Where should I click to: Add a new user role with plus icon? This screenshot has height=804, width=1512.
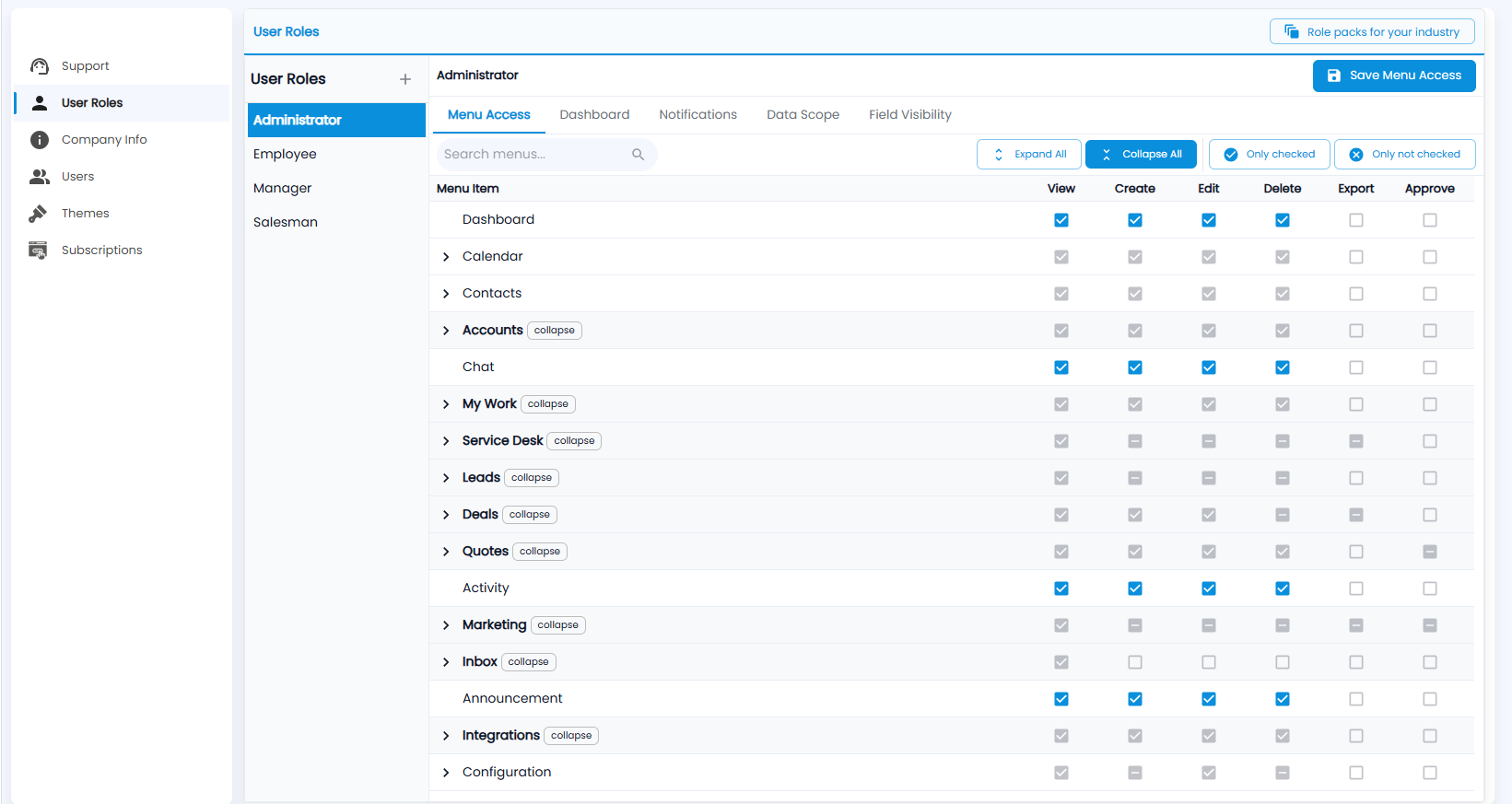point(405,79)
